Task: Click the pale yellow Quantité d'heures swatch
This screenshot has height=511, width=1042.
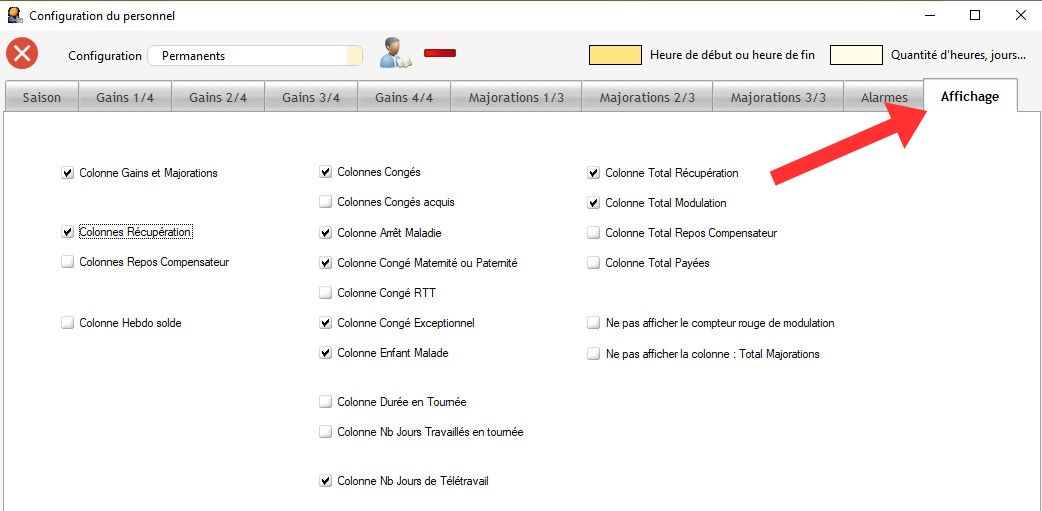Action: tap(856, 56)
